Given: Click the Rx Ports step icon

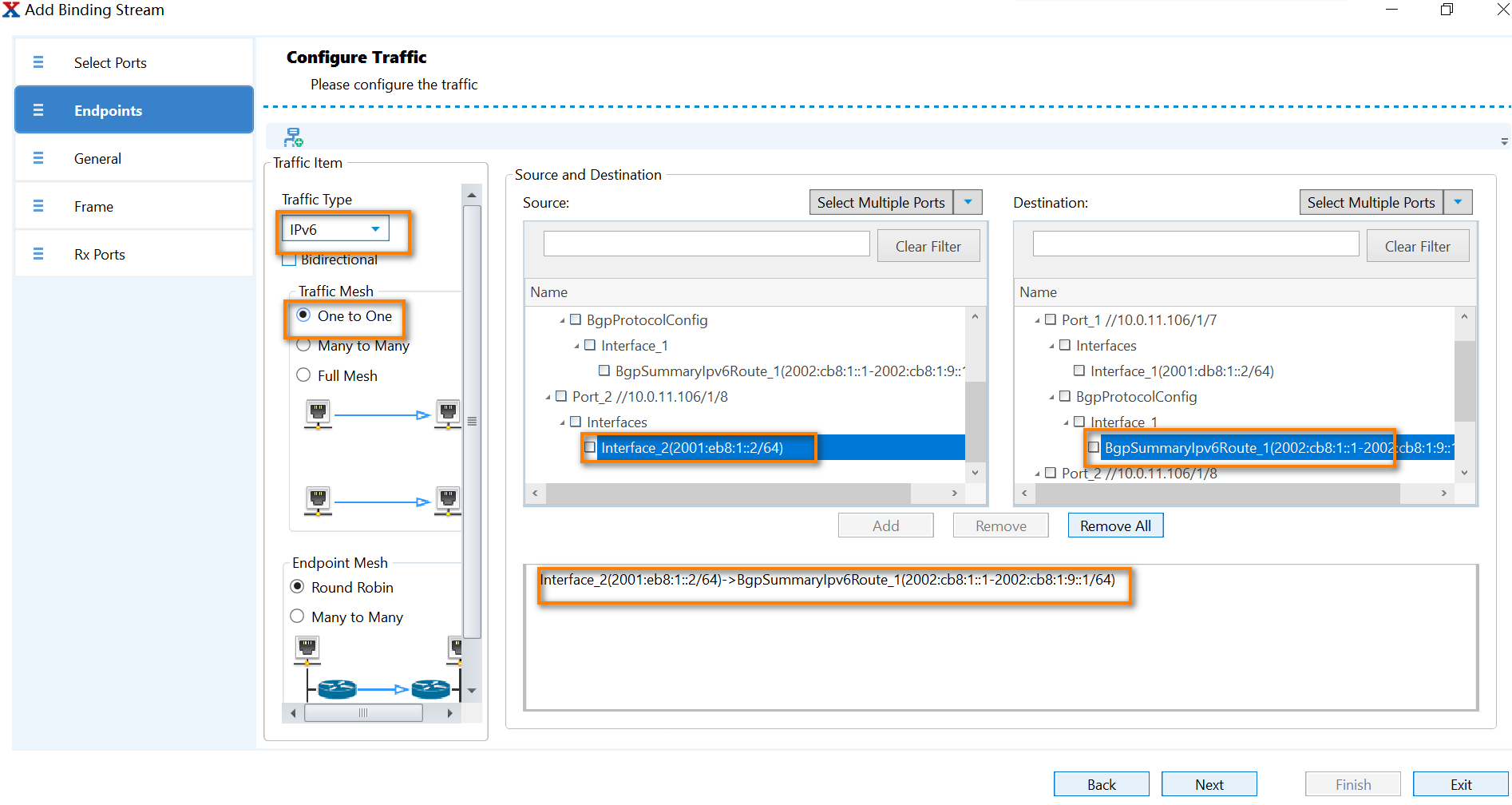Looking at the screenshot, I should click(38, 254).
